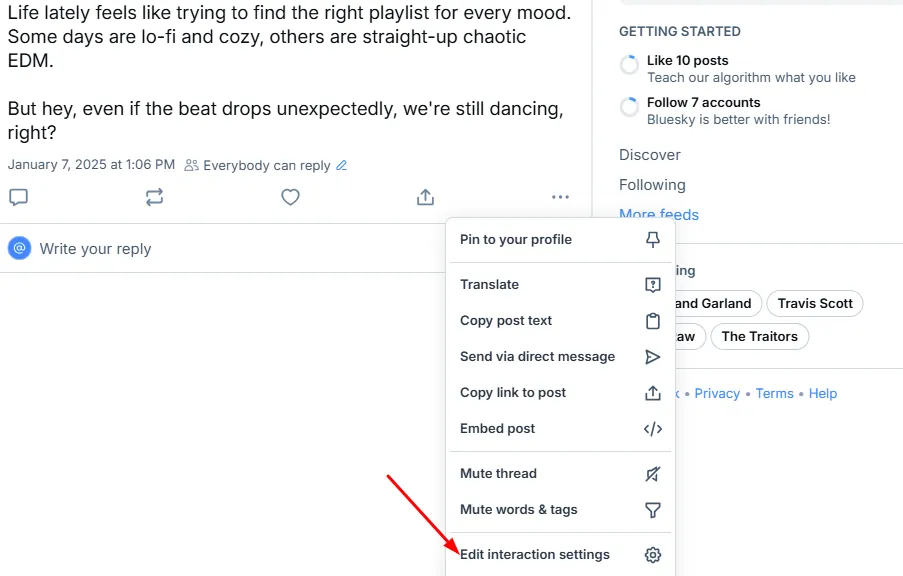Click the pencil icon beside Everybody can reply
Viewport: 903px width, 576px height.
point(341,164)
